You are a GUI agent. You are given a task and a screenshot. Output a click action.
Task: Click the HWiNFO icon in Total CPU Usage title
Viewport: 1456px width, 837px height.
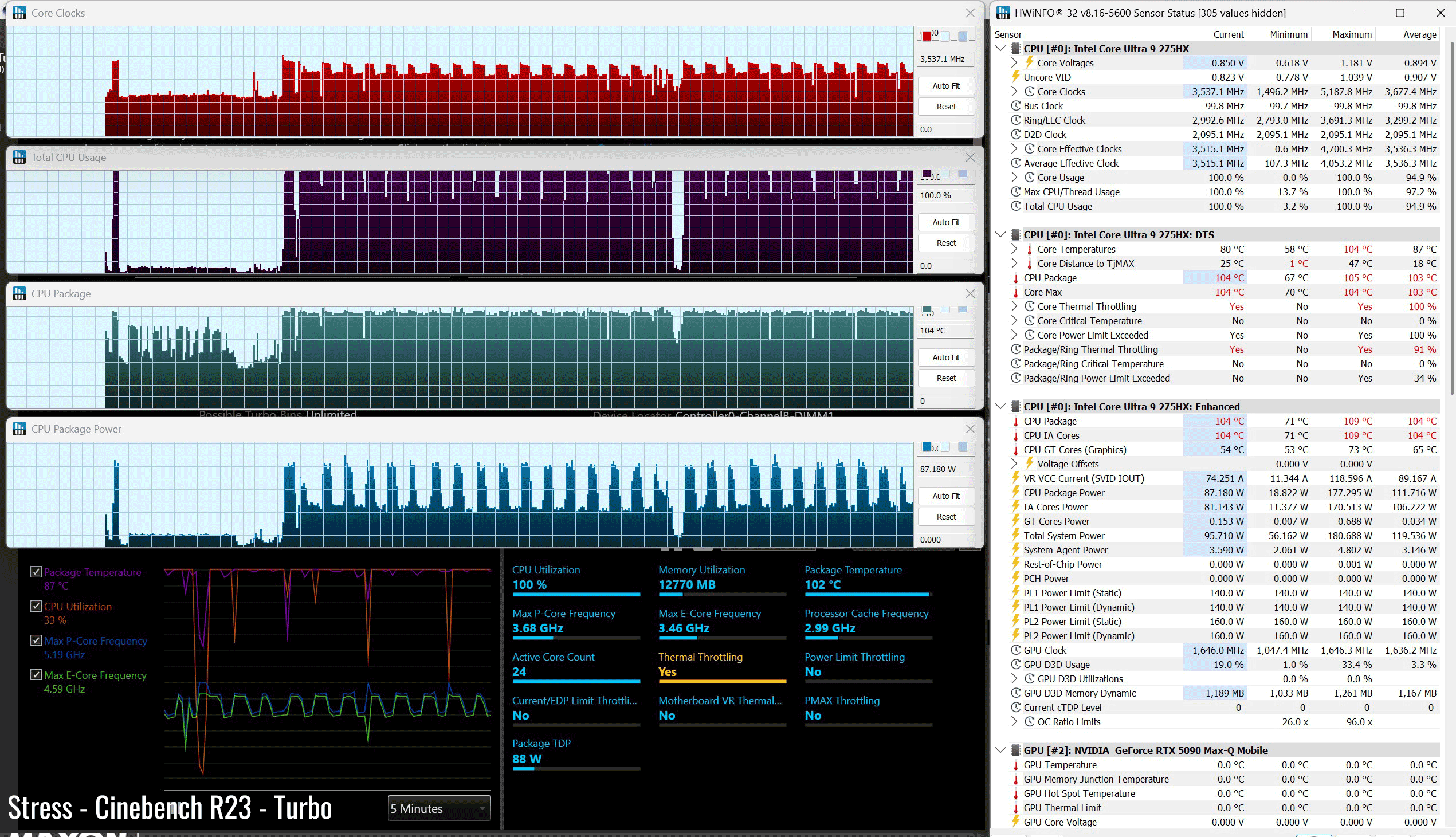point(19,157)
